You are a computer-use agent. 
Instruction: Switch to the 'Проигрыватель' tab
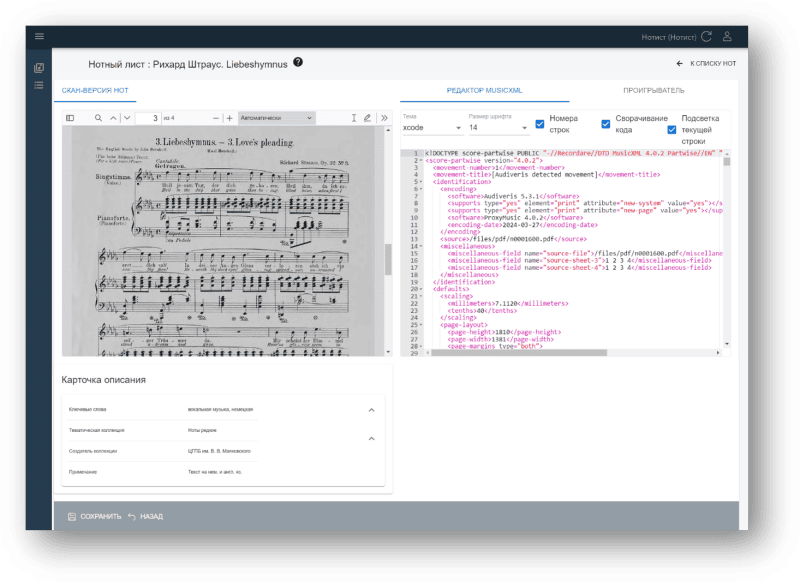(x=653, y=90)
